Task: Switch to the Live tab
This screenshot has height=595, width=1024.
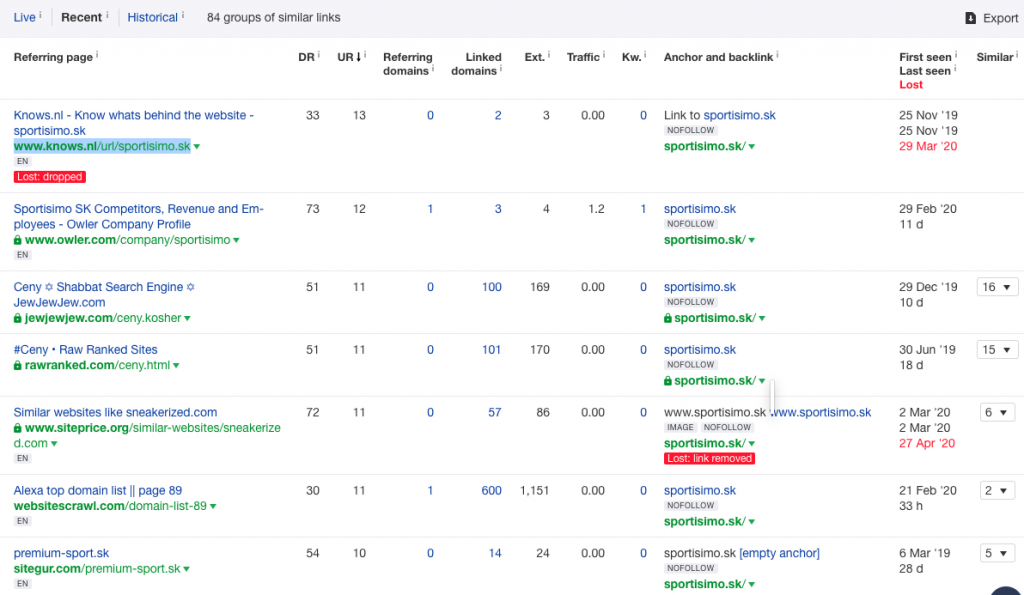Action: (25, 18)
